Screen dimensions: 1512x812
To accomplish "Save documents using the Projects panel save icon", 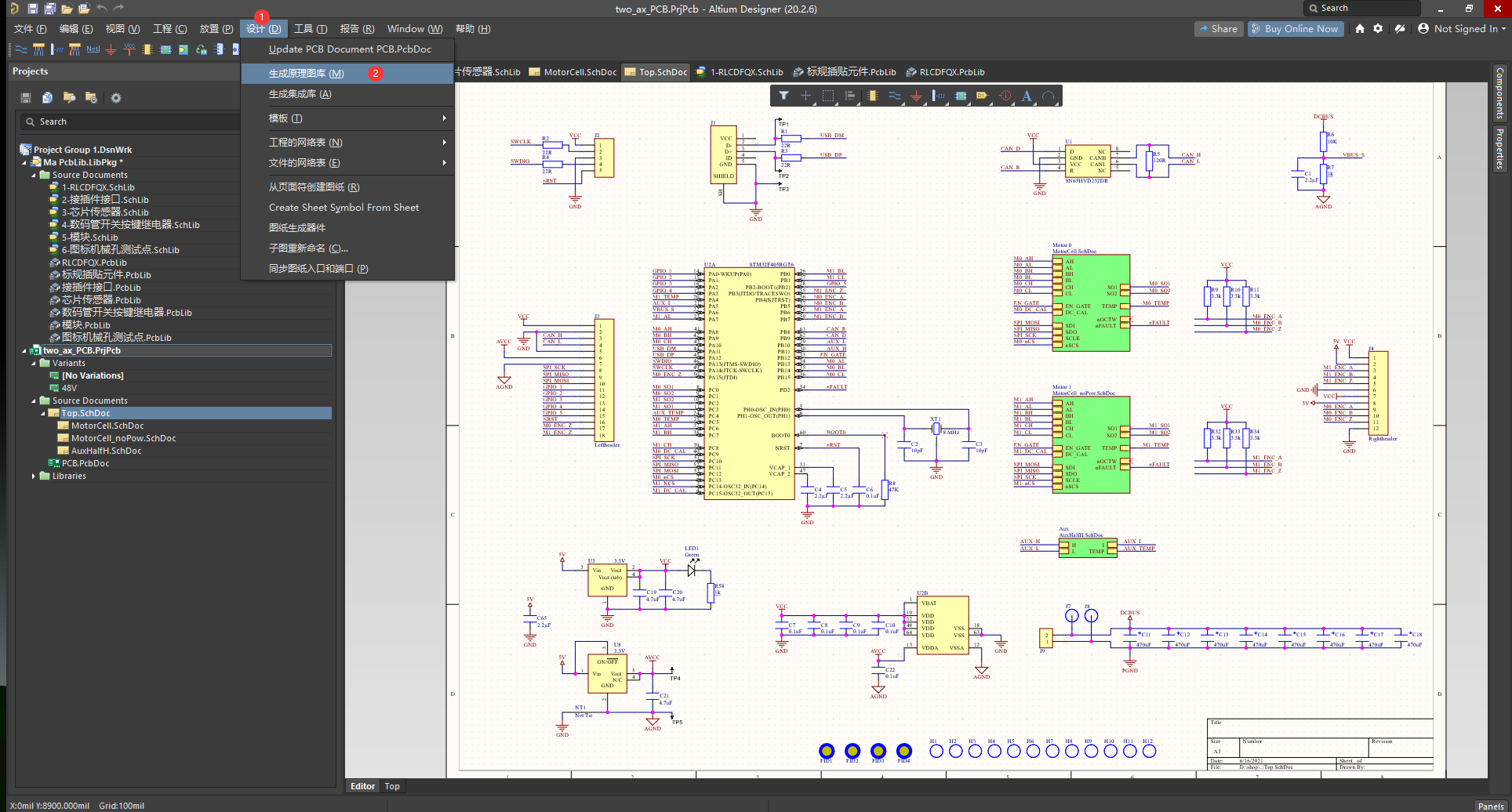I will (x=26, y=97).
